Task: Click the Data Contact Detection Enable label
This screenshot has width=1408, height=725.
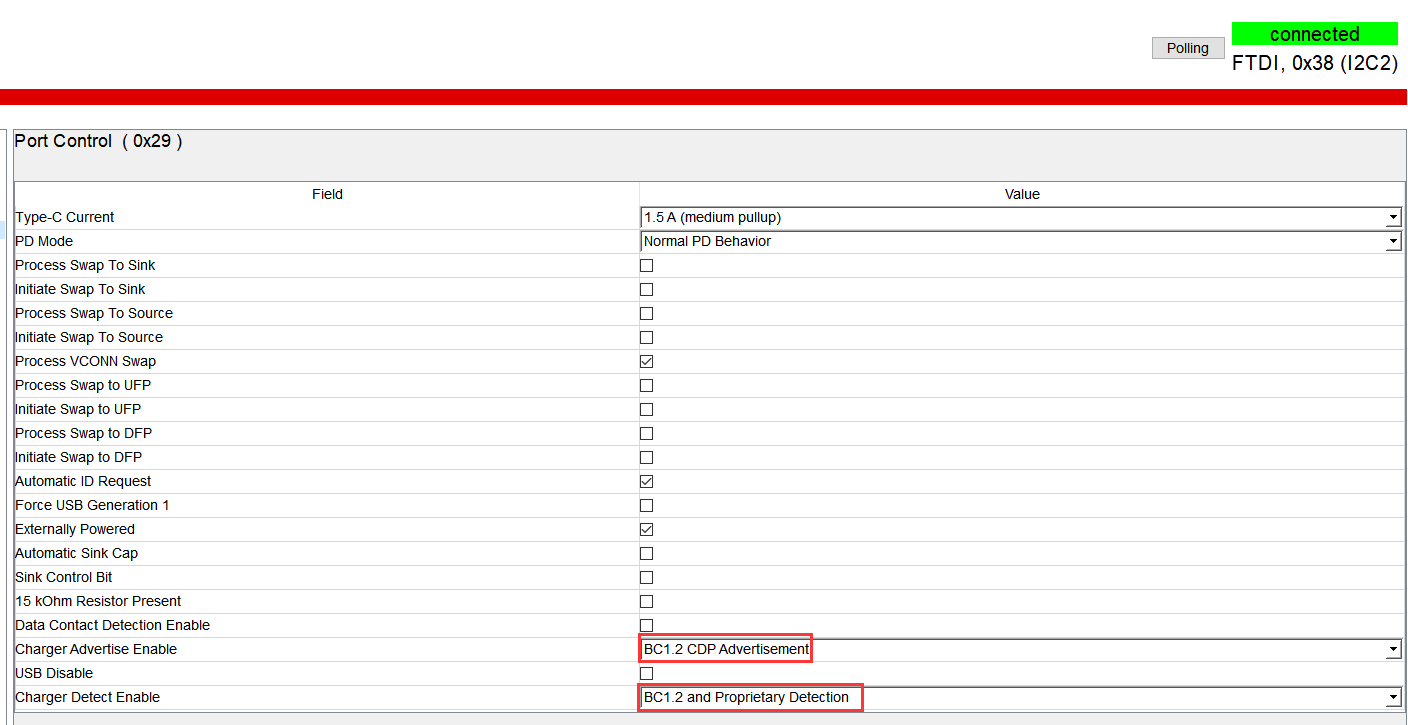Action: coord(113,625)
